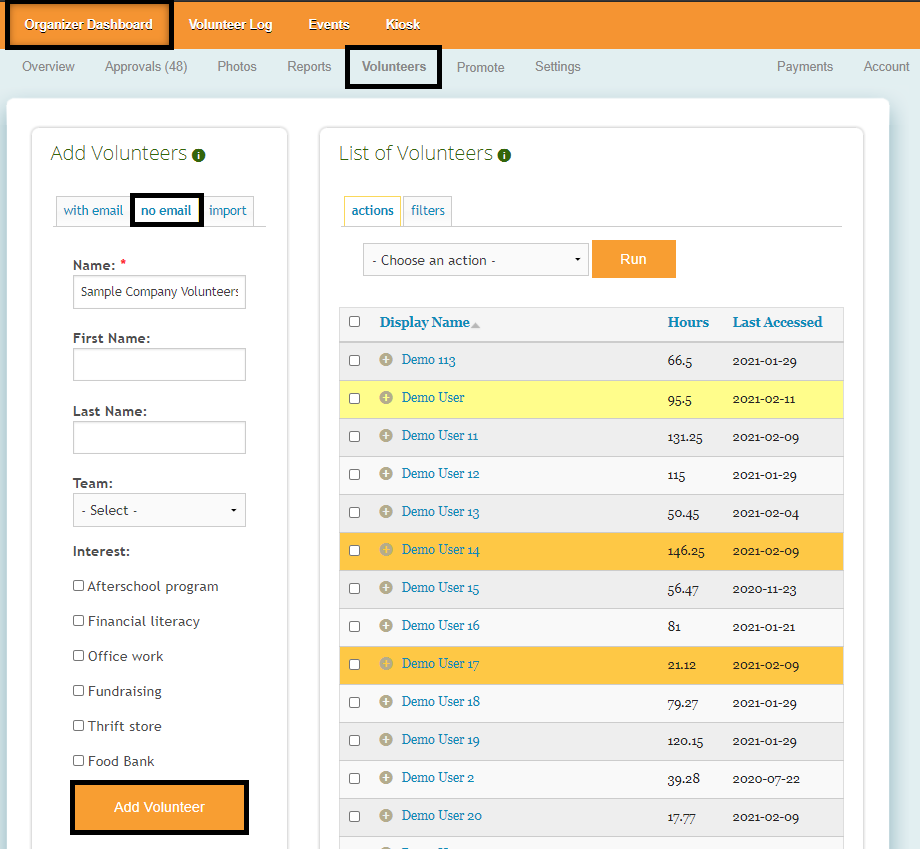
Task: Click sort arrow next to Display Name
Action: 476,325
